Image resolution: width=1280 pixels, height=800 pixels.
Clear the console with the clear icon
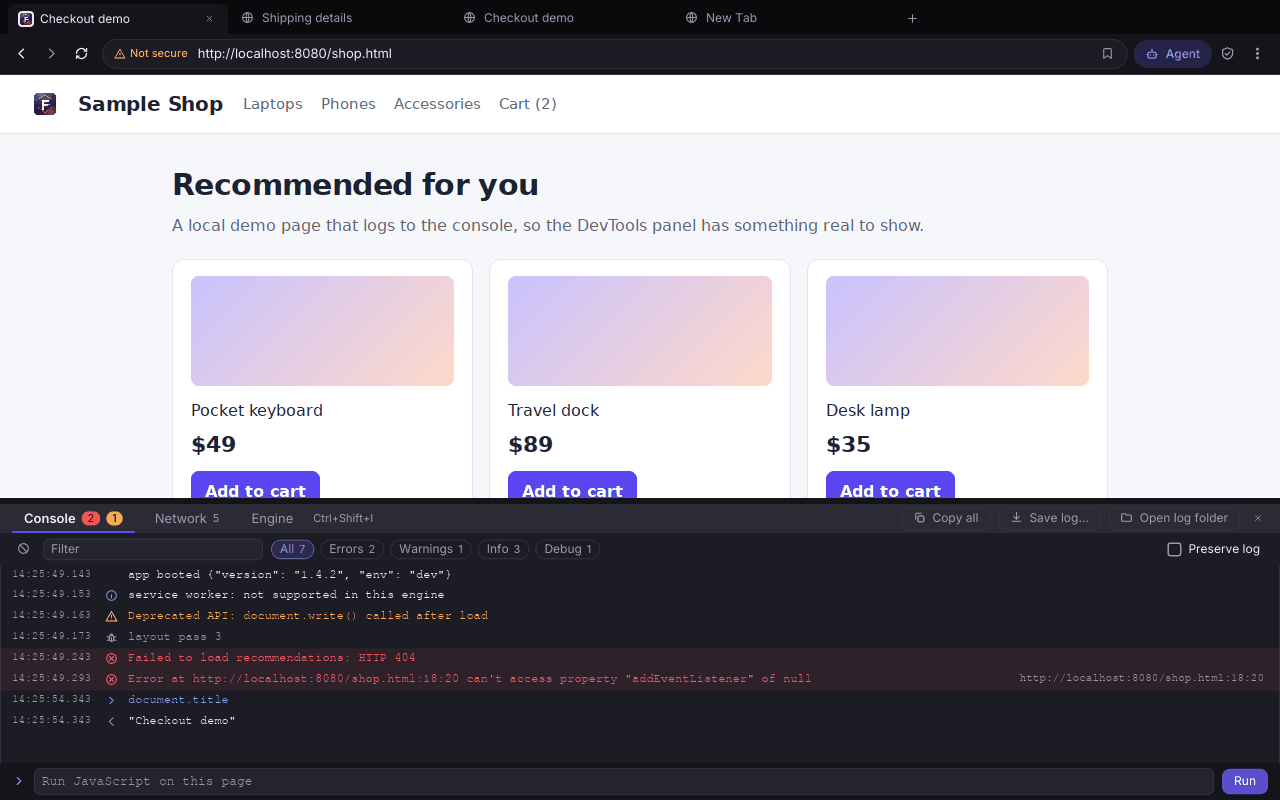click(x=24, y=549)
